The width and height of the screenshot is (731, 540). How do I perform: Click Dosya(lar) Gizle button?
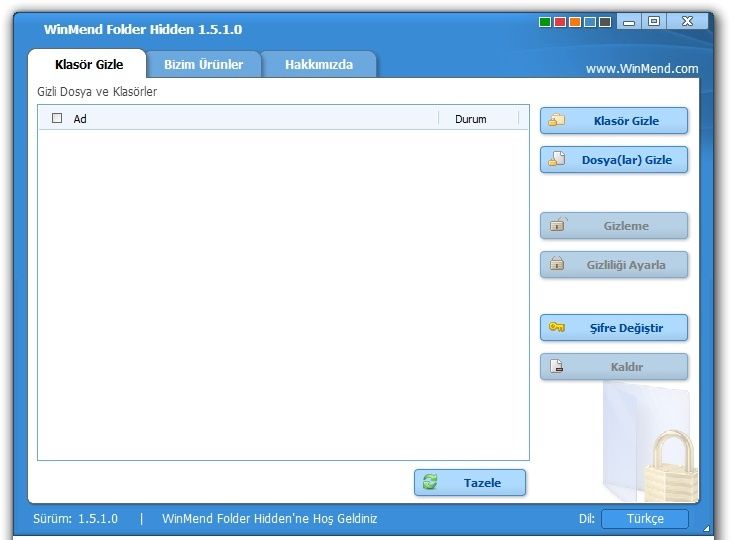point(614,160)
